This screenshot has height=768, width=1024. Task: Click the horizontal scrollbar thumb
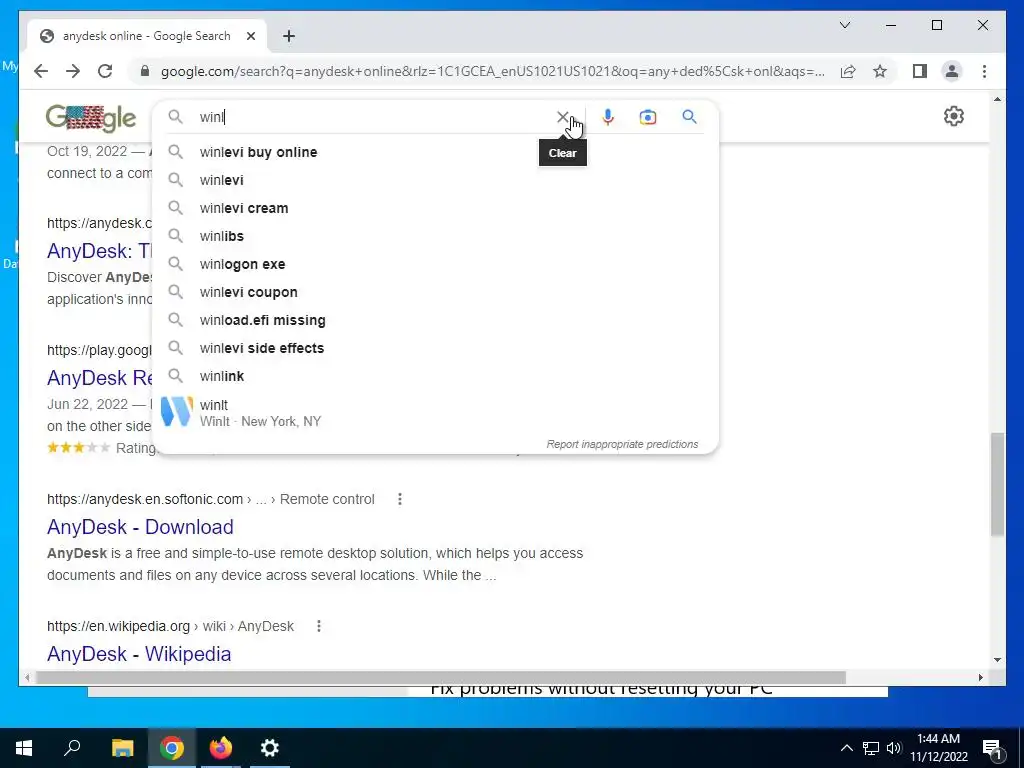[440, 678]
